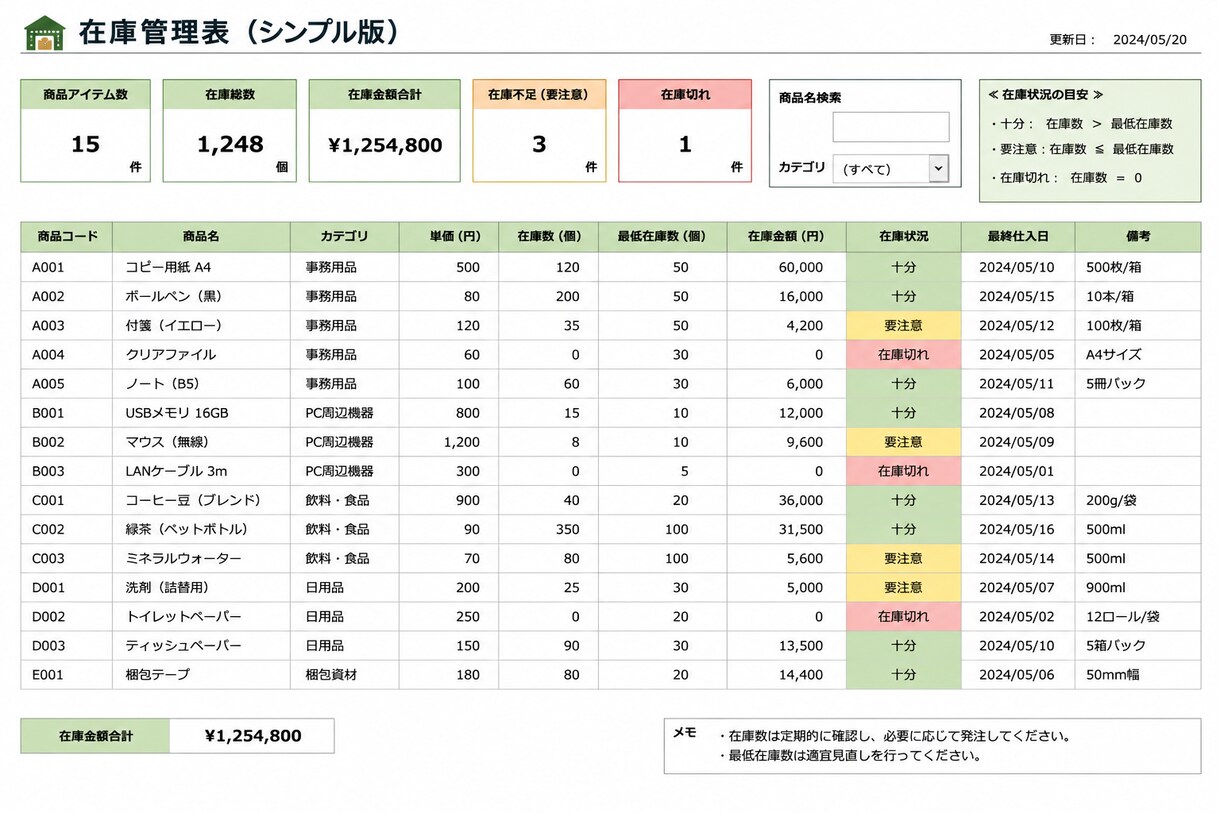Image resolution: width=1220 pixels, height=813 pixels.
Task: Click the 商品名検索 input box
Action: [890, 127]
